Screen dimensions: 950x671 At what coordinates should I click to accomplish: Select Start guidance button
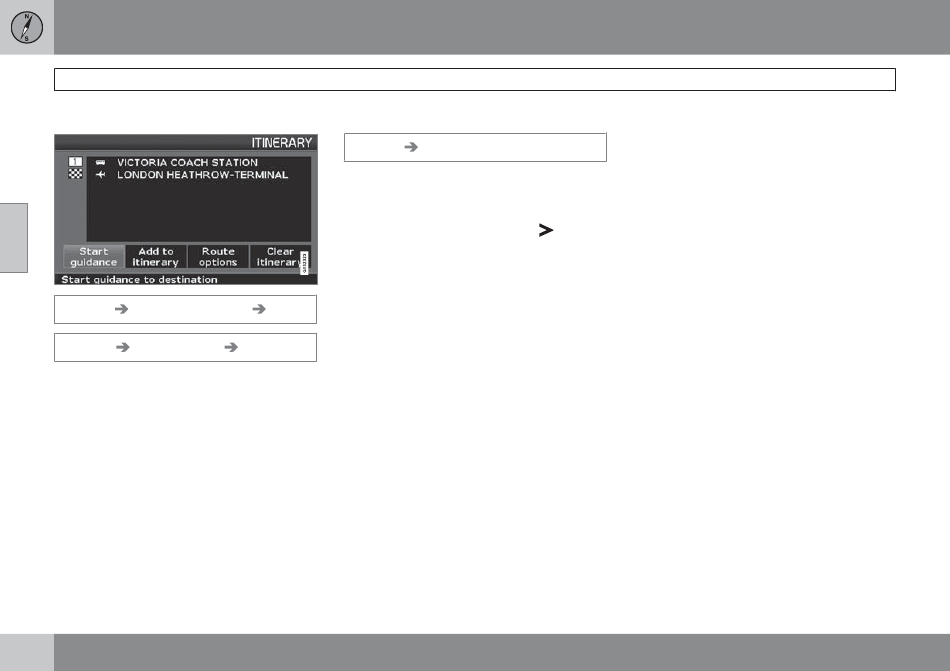point(94,257)
